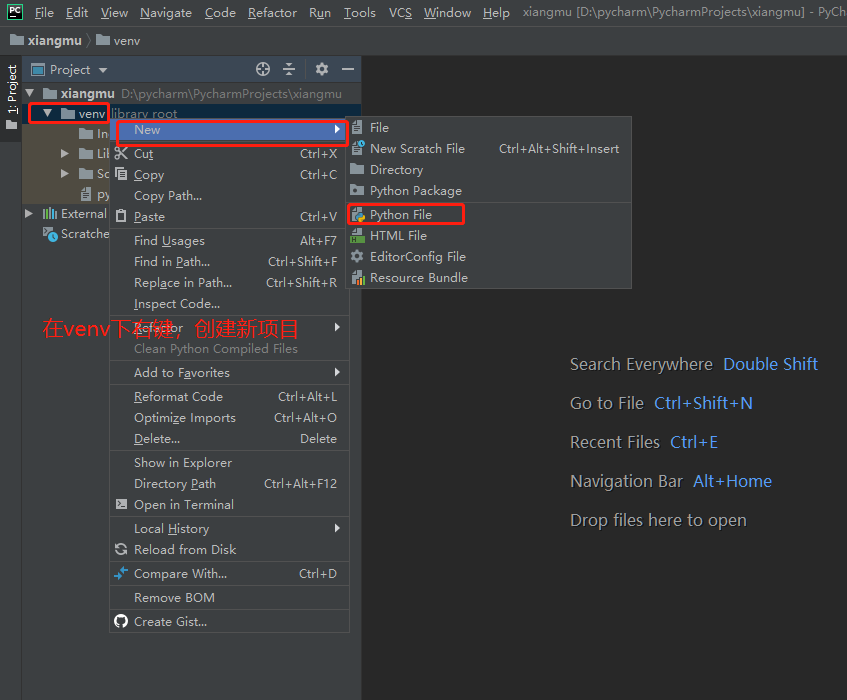This screenshot has width=847, height=700.
Task: Open the Window menu
Action: [x=447, y=12]
